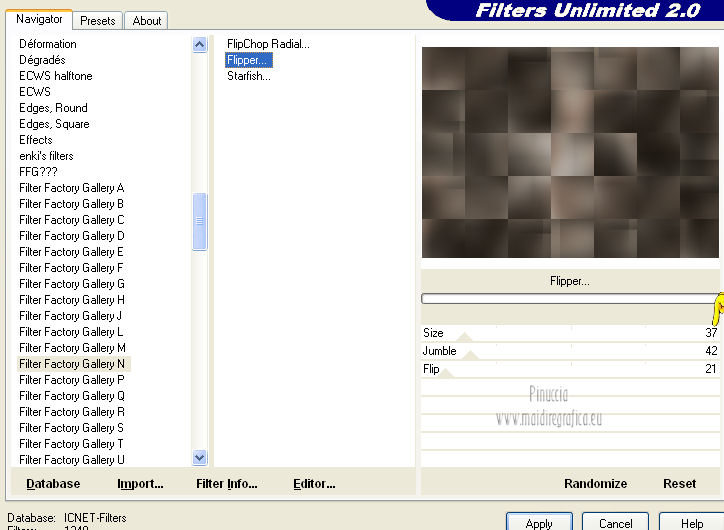The image size is (724, 530).
Task: Select Filter Factory Gallery T
Action: pos(71,444)
